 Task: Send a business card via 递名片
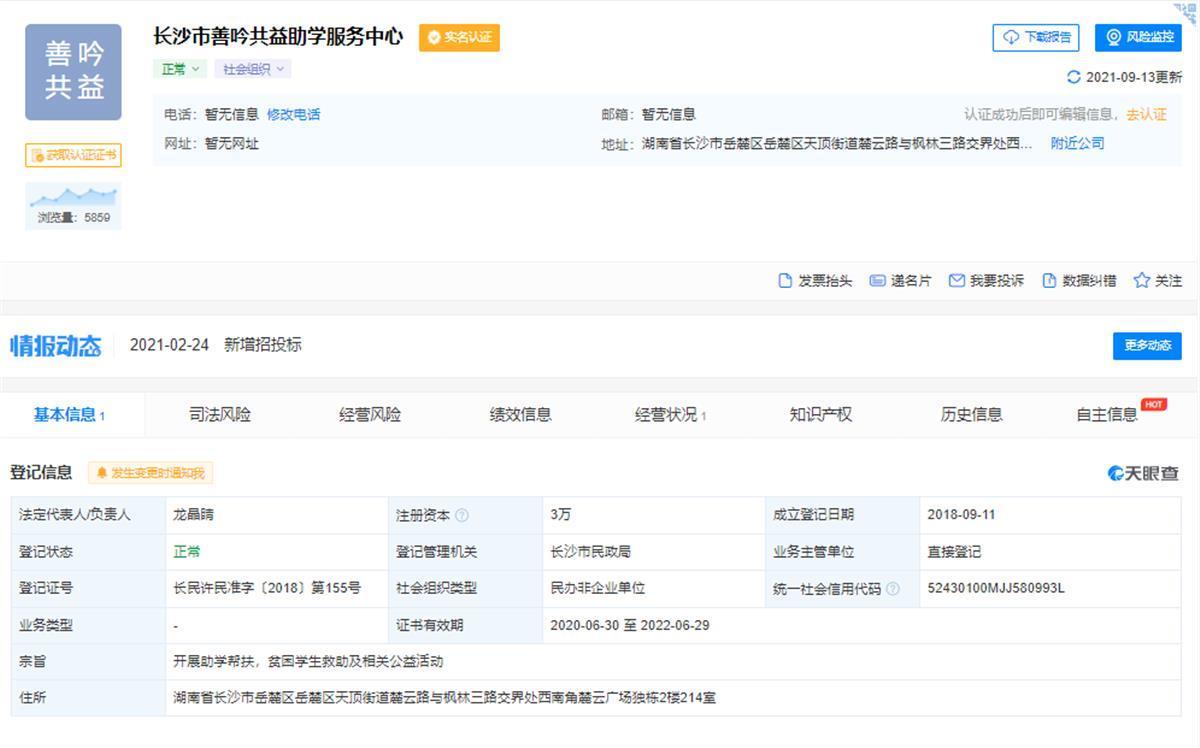[900, 281]
